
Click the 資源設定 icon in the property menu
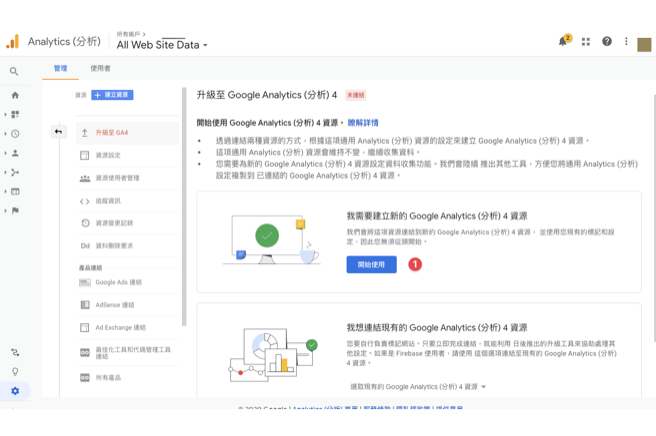tap(85, 155)
